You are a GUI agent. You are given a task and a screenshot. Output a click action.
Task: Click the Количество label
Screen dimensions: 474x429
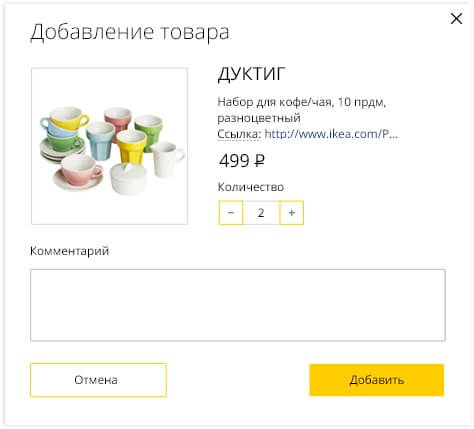tap(251, 187)
